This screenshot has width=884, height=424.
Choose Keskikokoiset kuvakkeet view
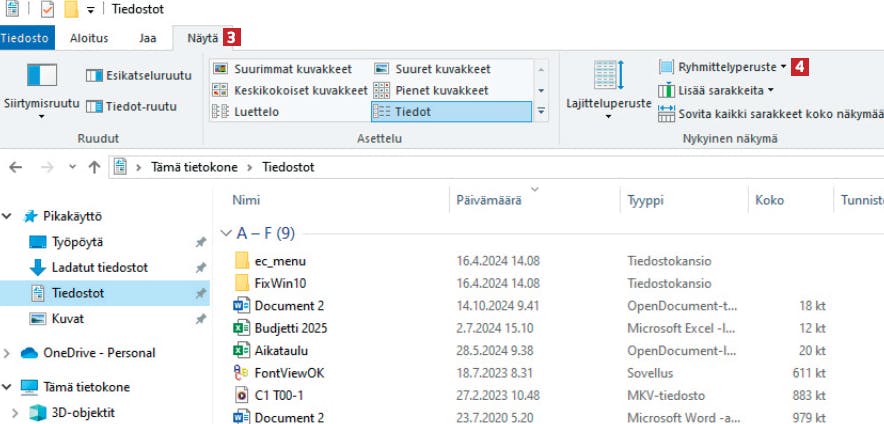click(x=290, y=90)
